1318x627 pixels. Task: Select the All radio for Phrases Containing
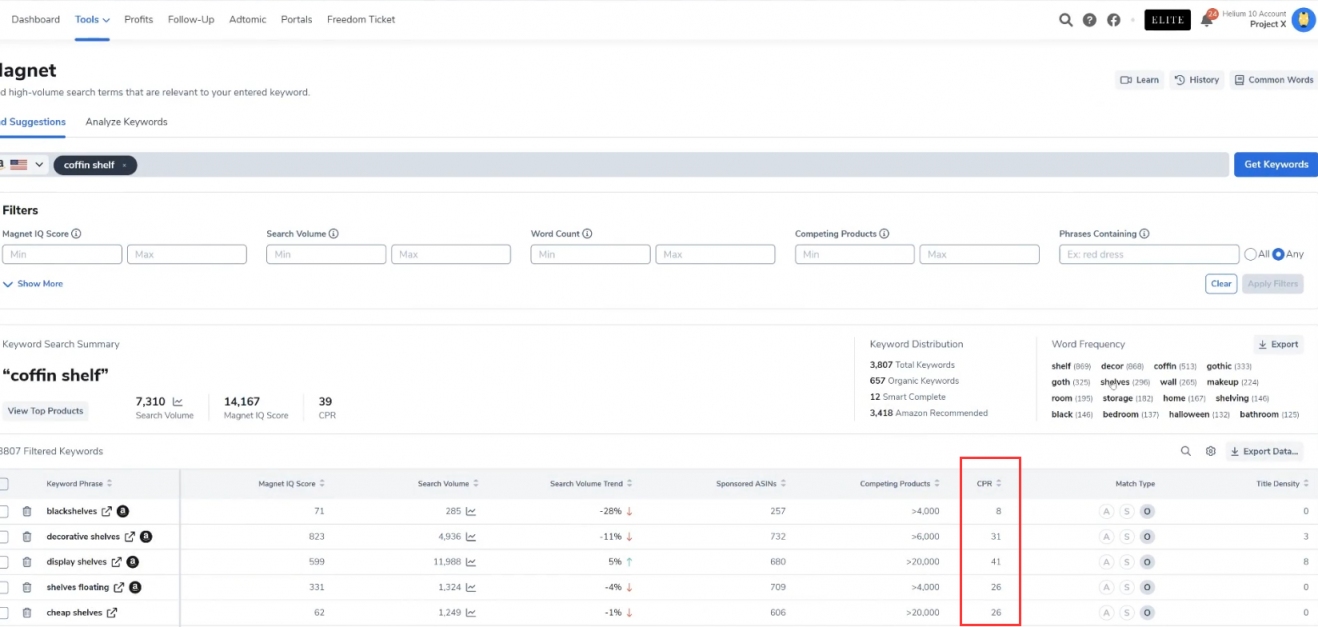[1250, 254]
